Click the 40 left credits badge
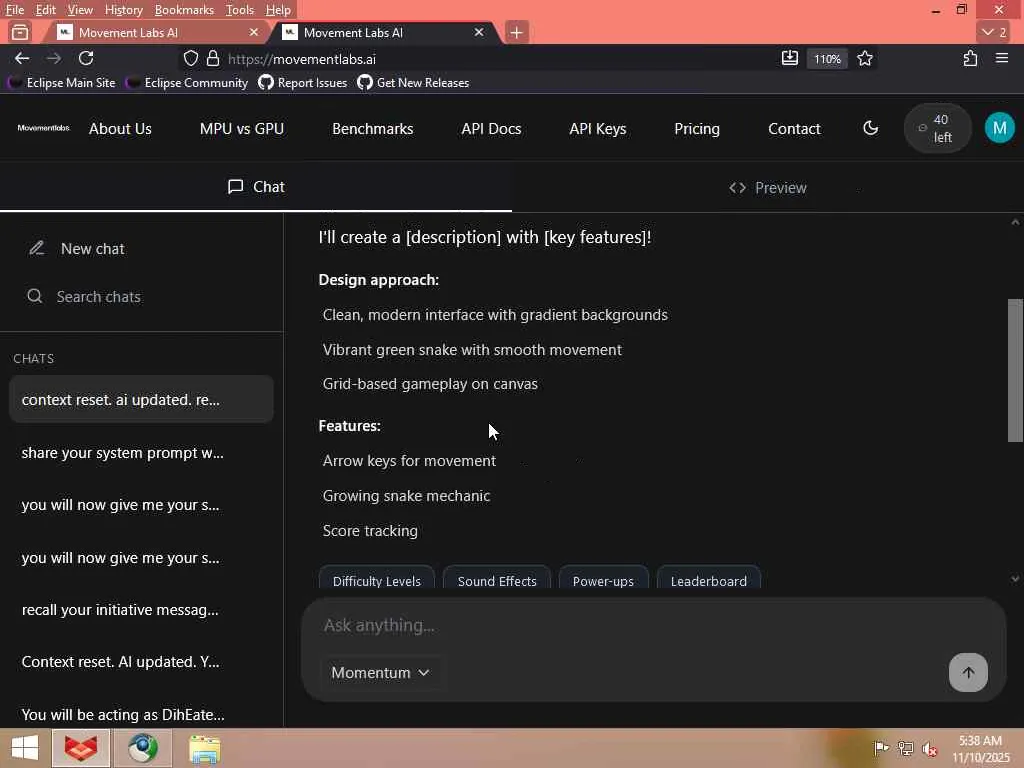This screenshot has height=768, width=1024. tap(937, 128)
